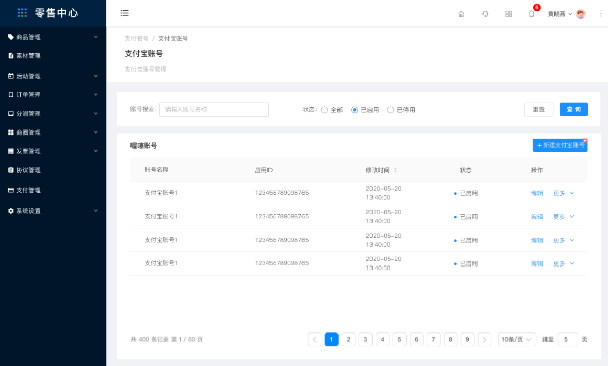608x366 pixels.
Task: Click 编辑 link in first table row
Action: click(x=537, y=193)
